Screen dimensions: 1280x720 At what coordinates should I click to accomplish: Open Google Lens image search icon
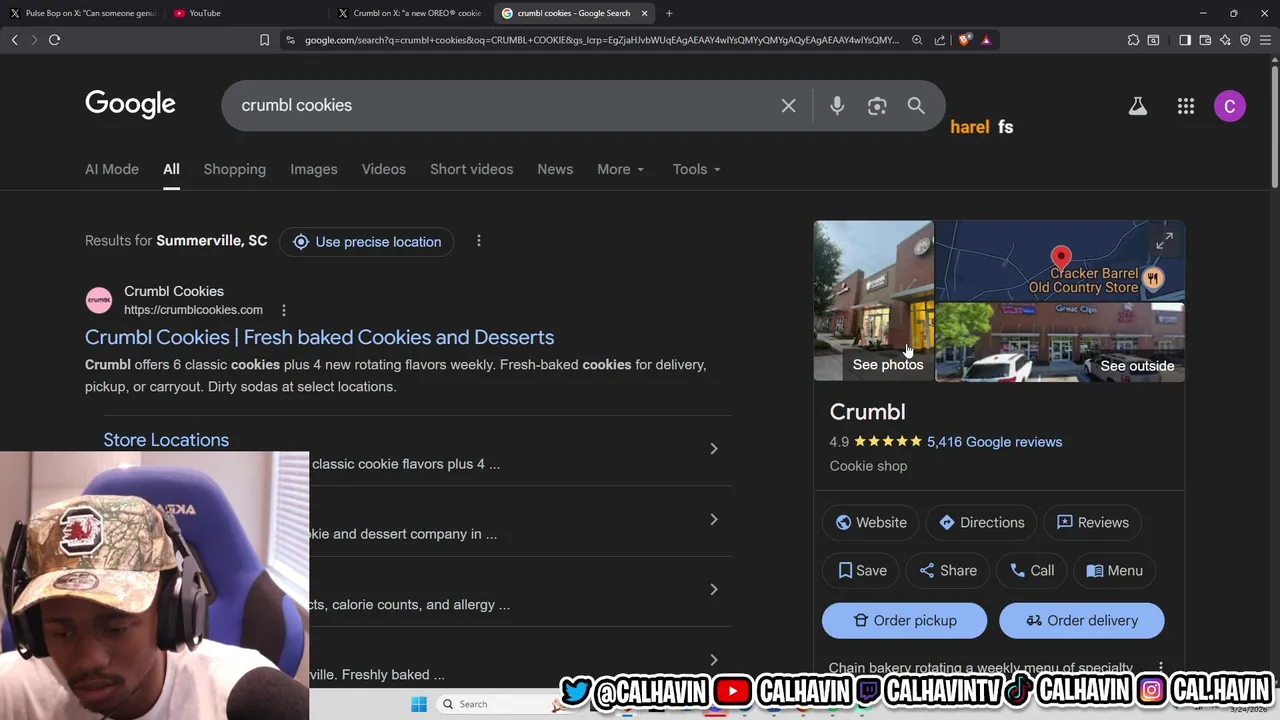877,105
